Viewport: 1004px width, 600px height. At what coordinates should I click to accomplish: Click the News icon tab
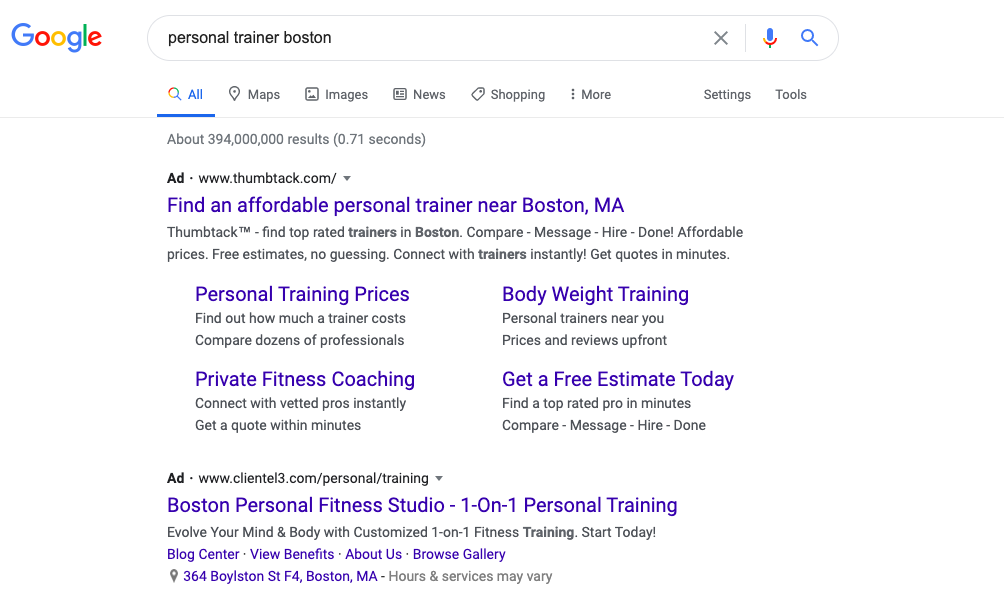(x=398, y=94)
